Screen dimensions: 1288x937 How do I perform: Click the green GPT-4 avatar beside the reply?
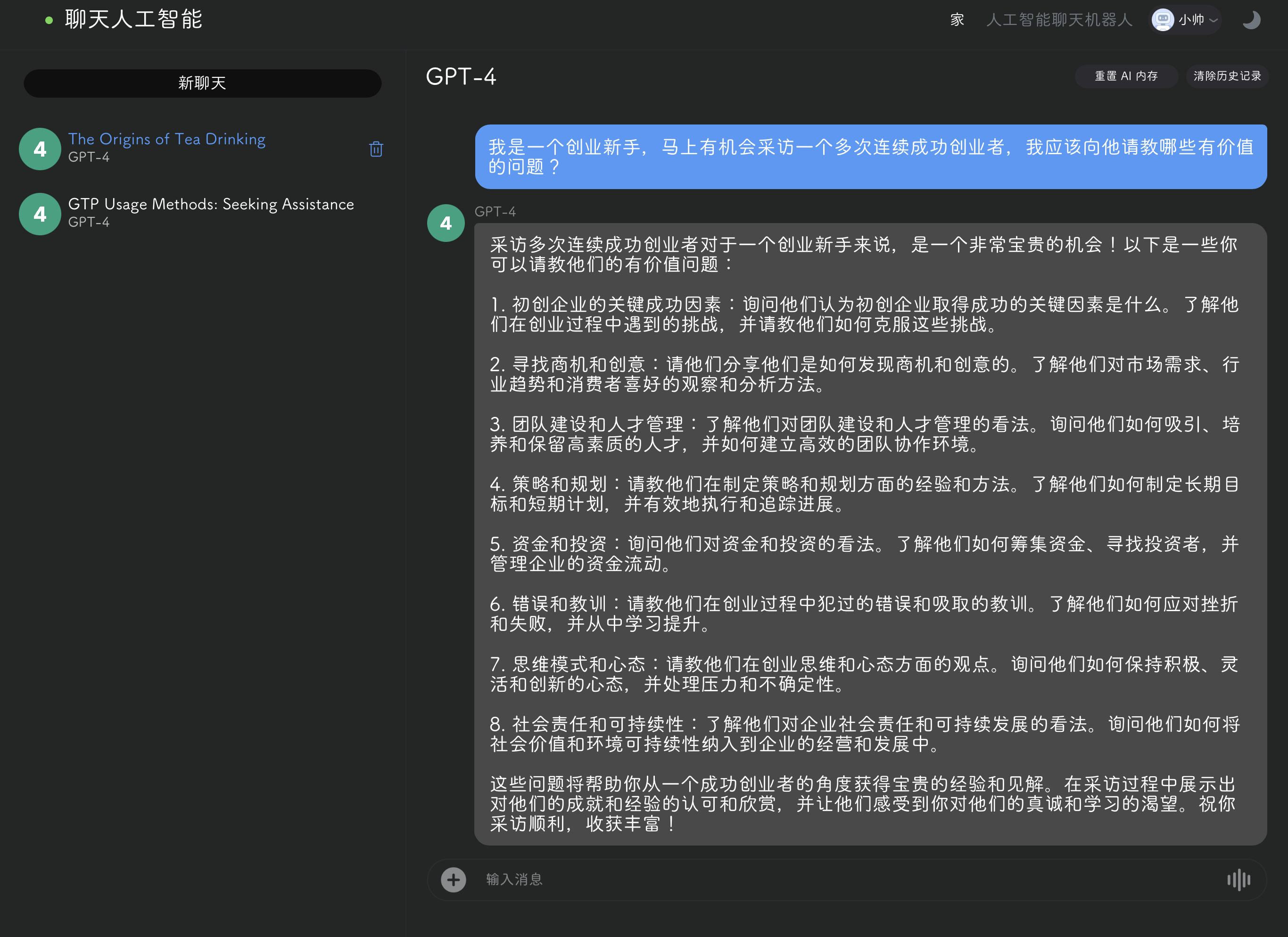pyautogui.click(x=446, y=223)
